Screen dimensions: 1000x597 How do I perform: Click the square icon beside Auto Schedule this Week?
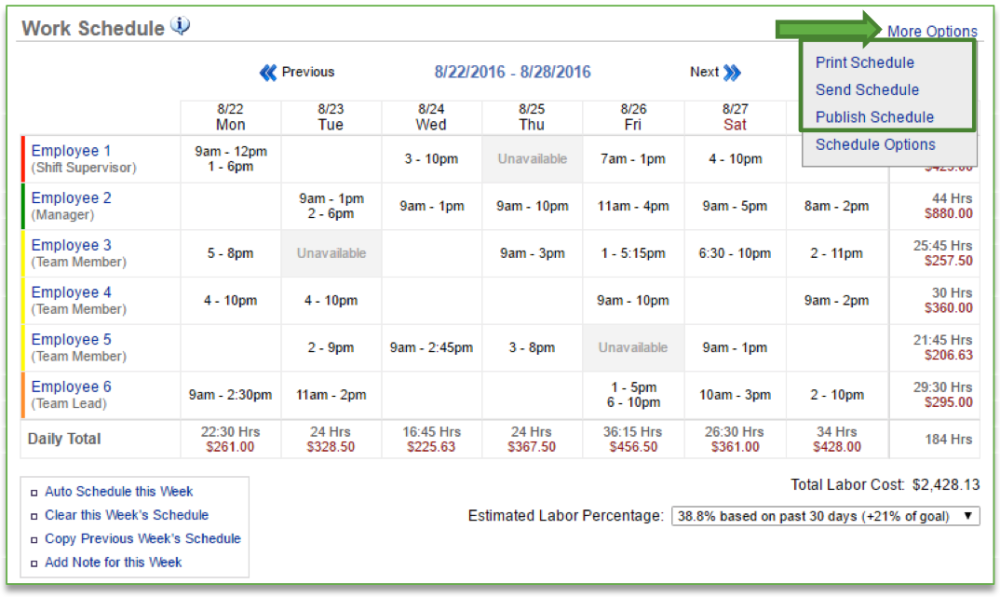click(34, 492)
